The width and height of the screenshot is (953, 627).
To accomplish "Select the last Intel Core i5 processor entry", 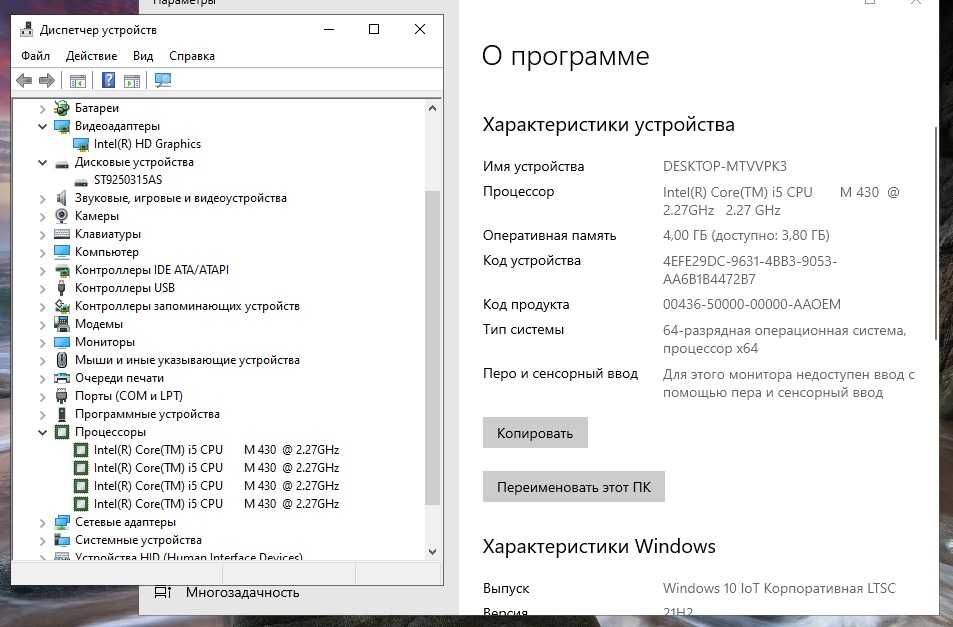I will (x=216, y=504).
